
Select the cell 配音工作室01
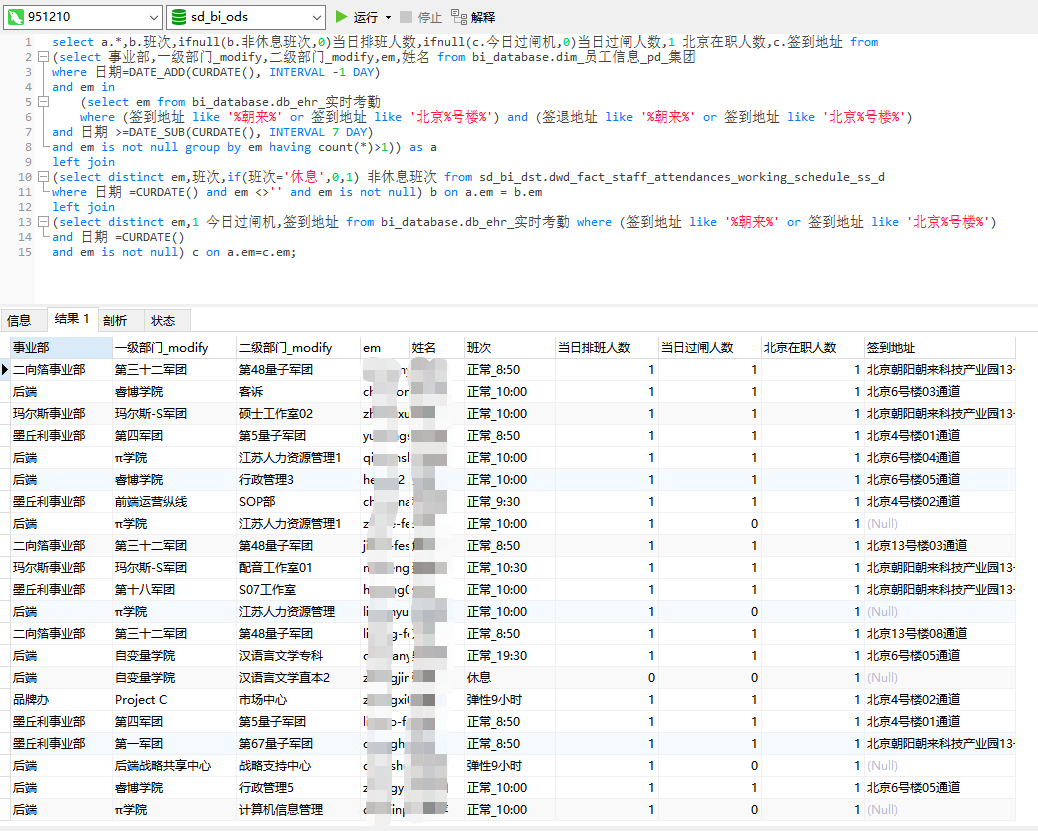point(298,567)
